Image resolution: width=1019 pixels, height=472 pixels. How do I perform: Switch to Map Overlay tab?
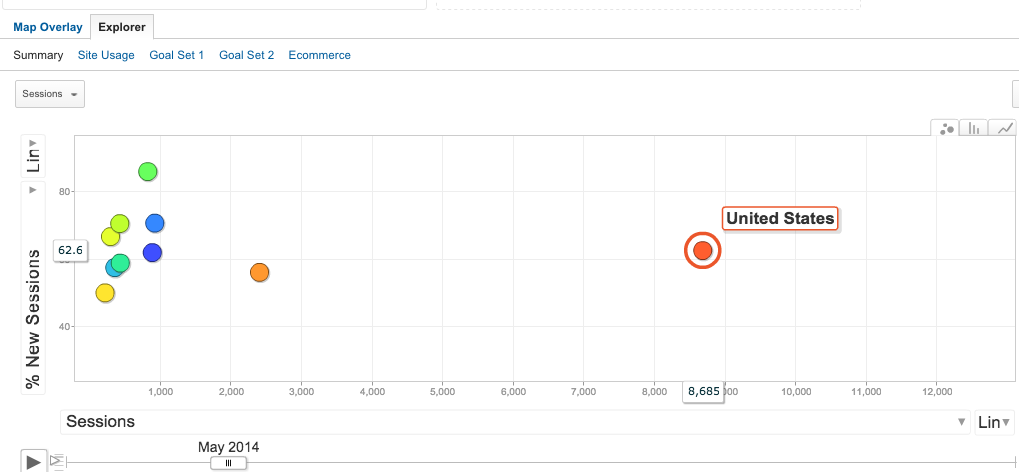point(47,27)
